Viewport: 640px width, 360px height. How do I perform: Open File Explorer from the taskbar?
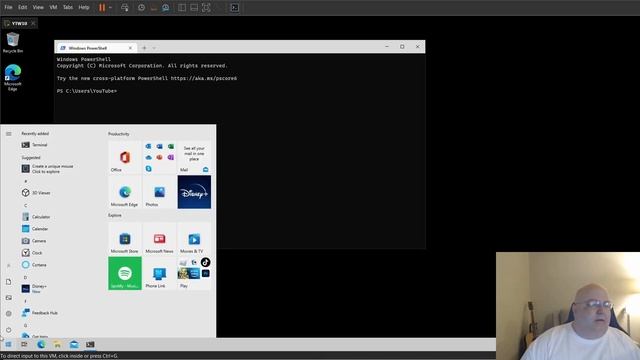(x=57, y=344)
